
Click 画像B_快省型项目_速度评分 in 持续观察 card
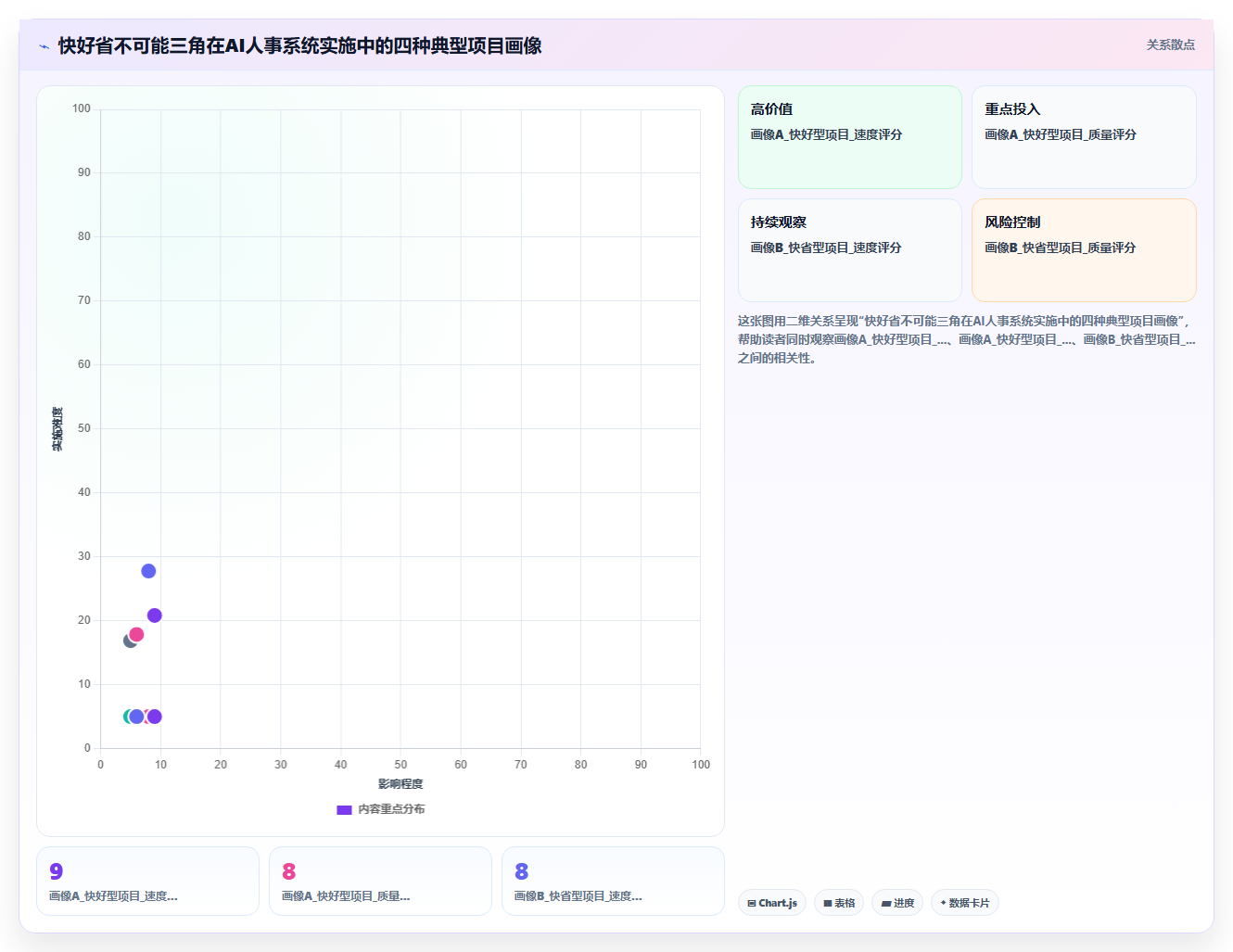coord(826,248)
